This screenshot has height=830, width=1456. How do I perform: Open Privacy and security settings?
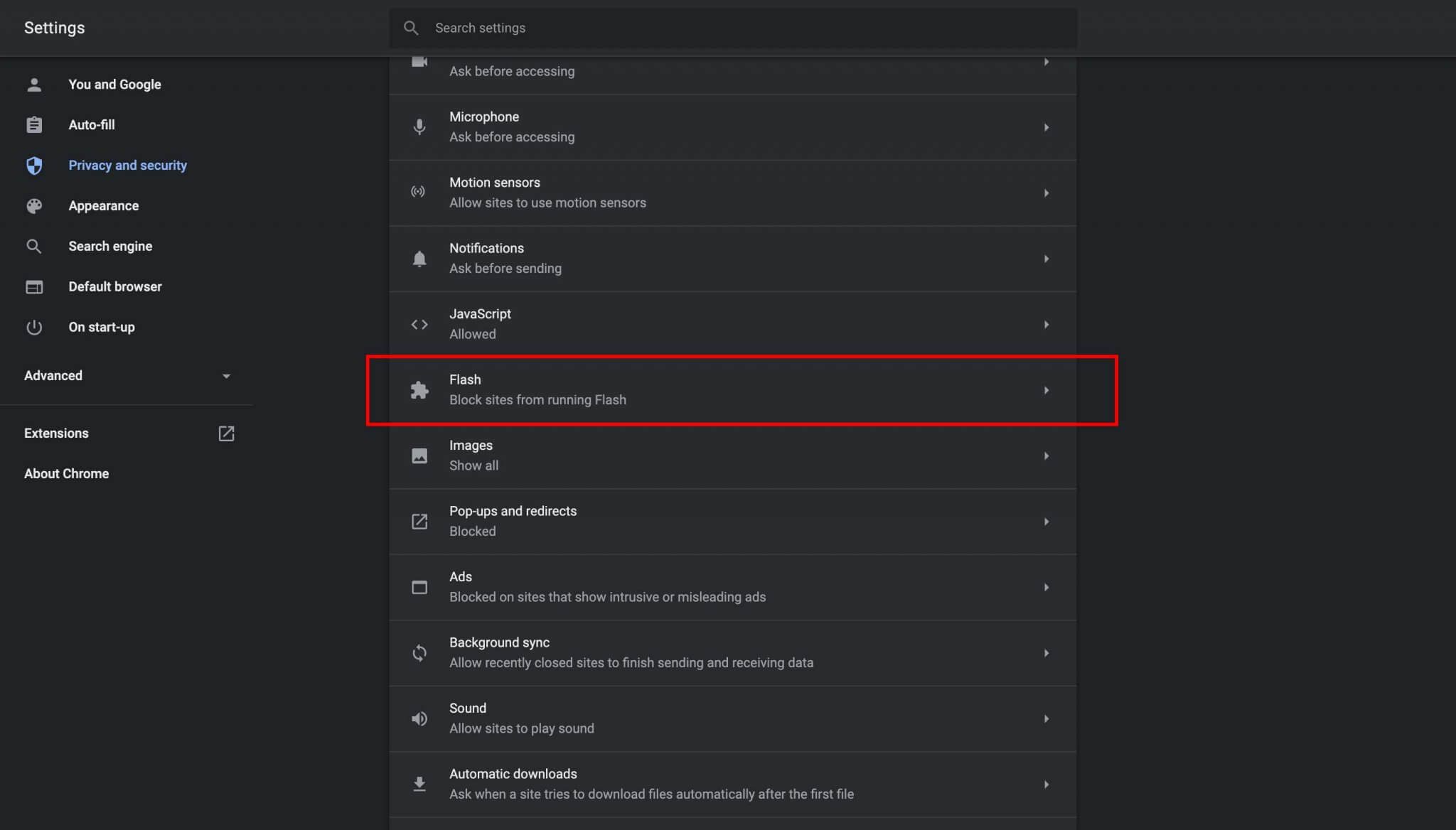coord(128,165)
